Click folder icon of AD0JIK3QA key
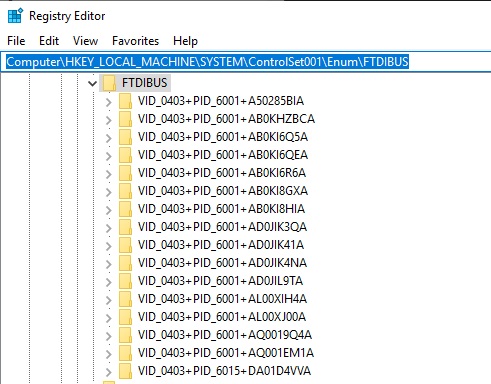The width and height of the screenshot is (491, 384). [x=125, y=227]
